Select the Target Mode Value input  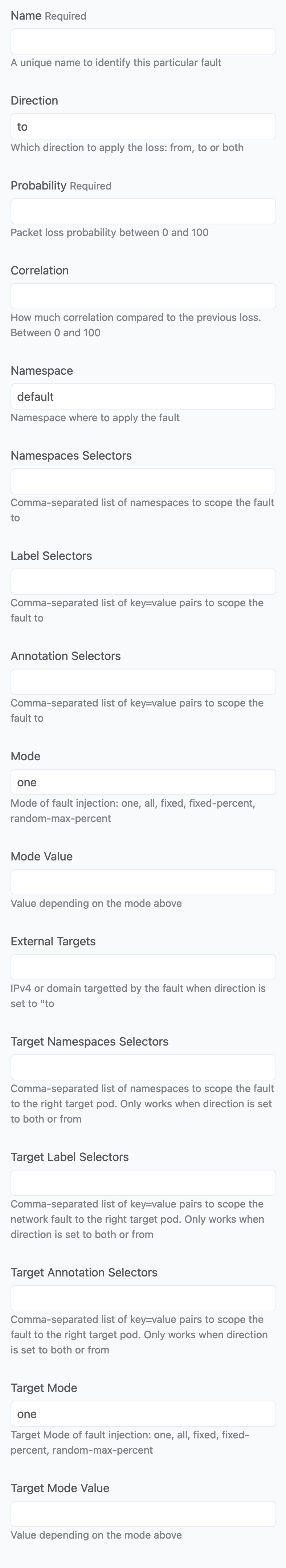click(x=143, y=1514)
